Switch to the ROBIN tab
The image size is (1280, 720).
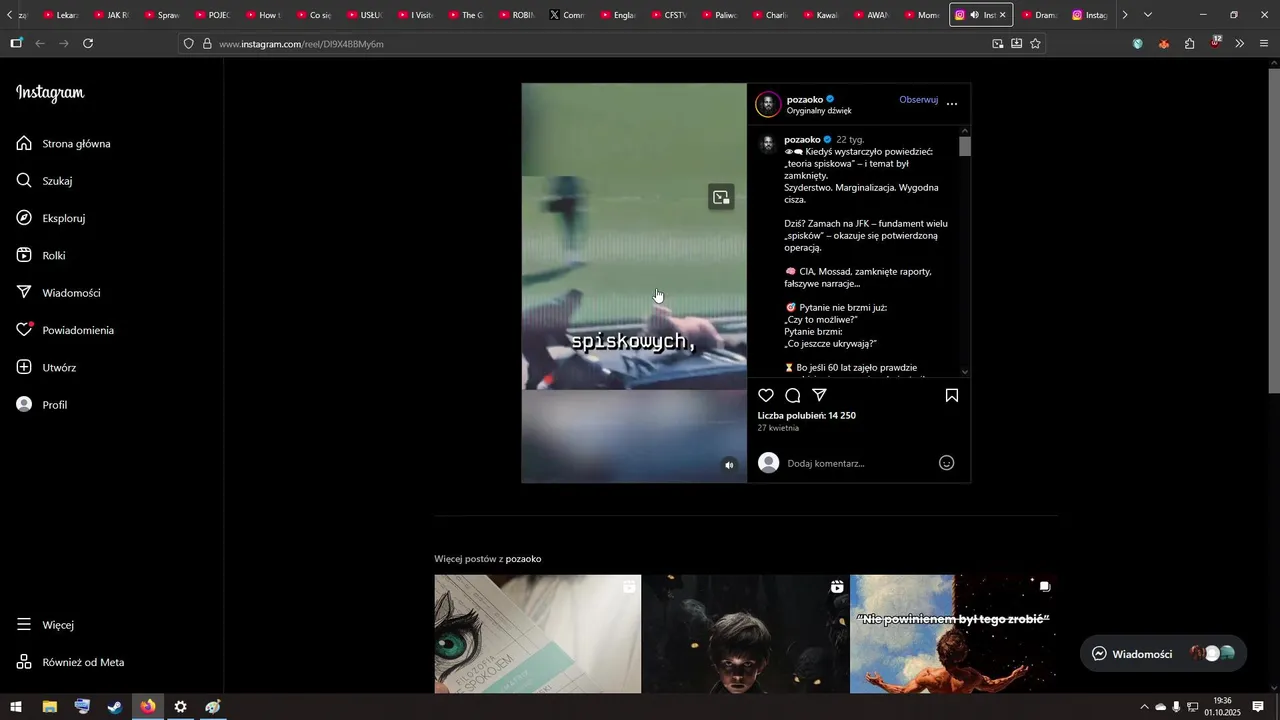click(516, 15)
